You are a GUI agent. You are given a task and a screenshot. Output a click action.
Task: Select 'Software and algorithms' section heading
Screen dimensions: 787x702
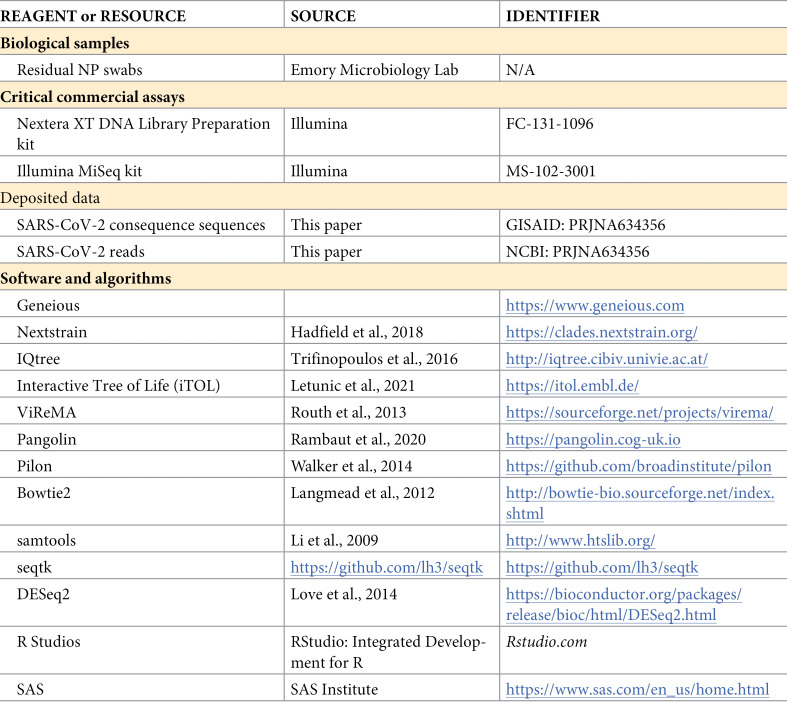85,278
